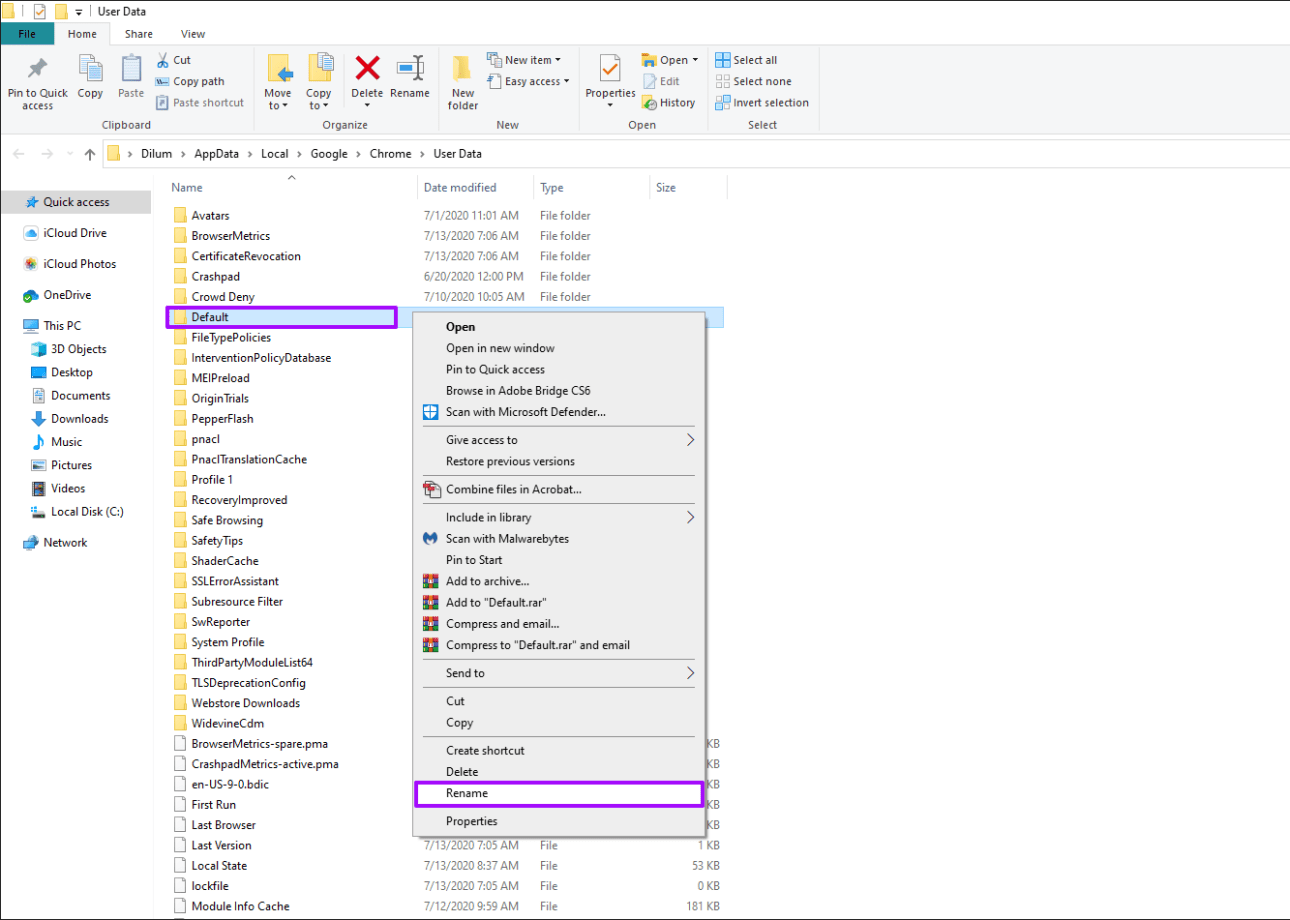Image resolution: width=1290 pixels, height=920 pixels.
Task: Click the AppData breadcrumb in address bar
Action: [x=217, y=154]
